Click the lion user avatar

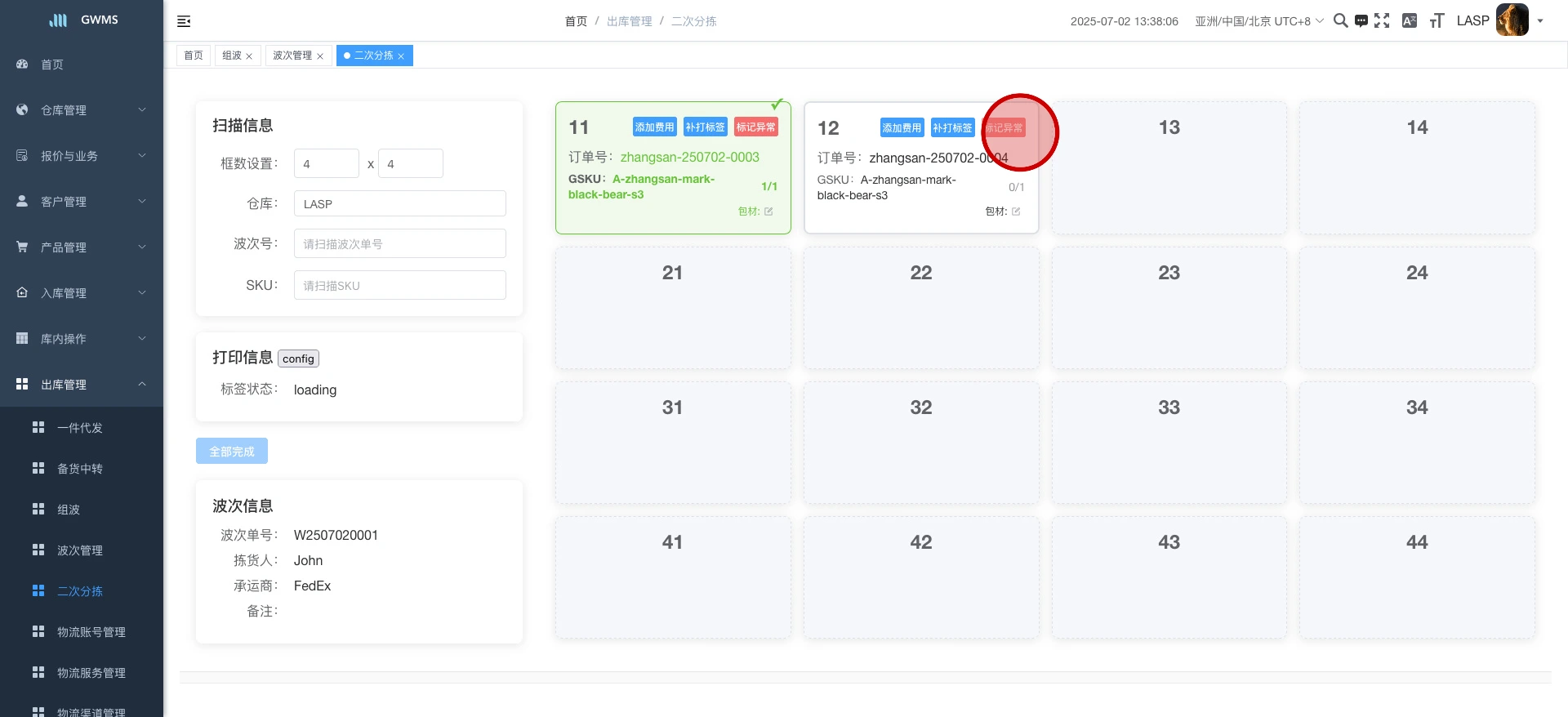pos(1512,20)
